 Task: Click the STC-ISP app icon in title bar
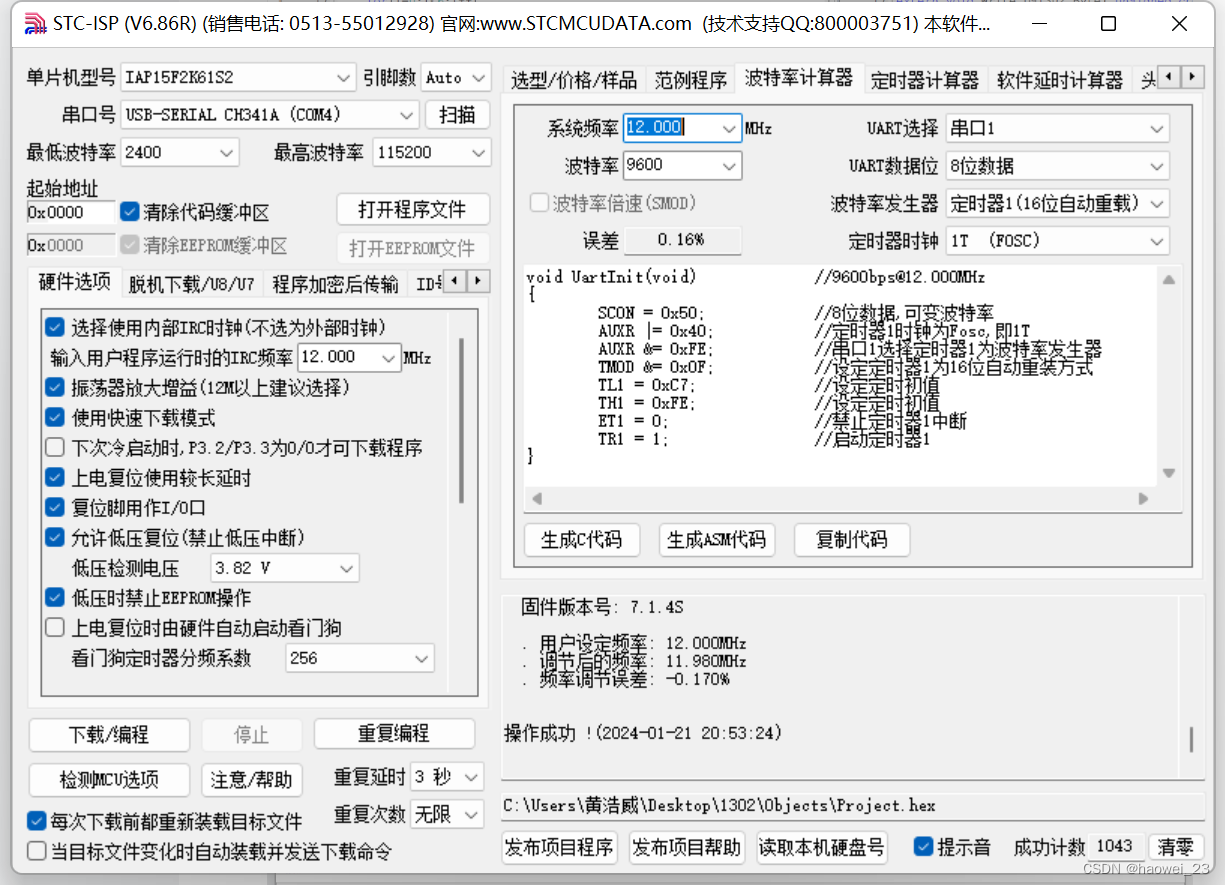(x=34, y=24)
